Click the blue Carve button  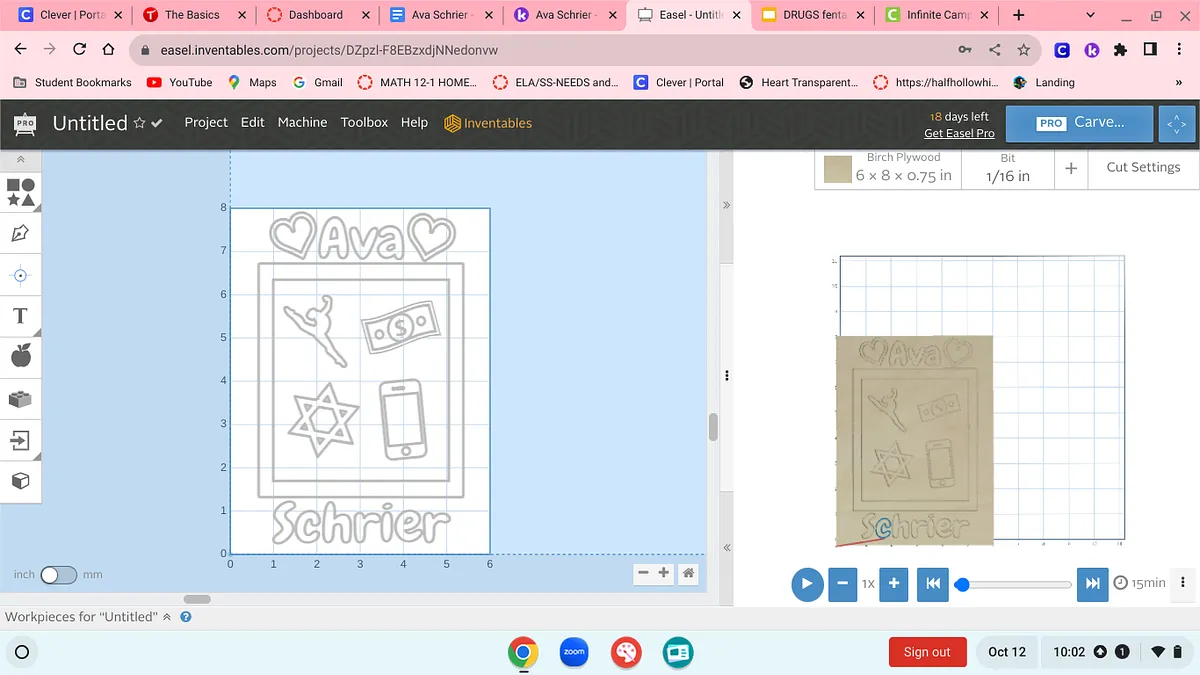[1080, 122]
